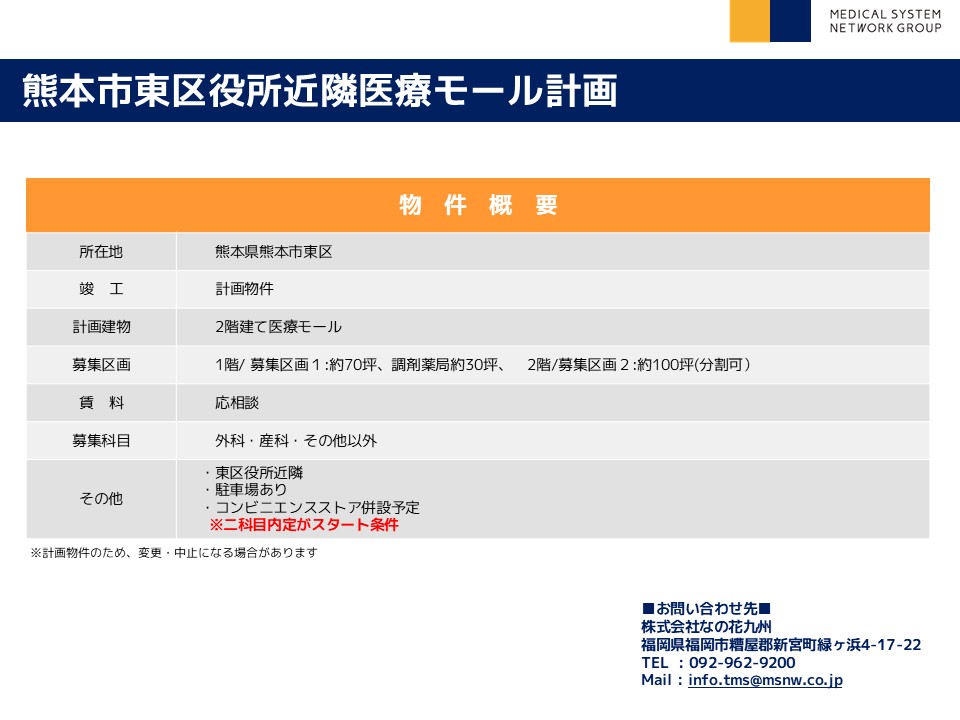Screen dimensions: 960x720
Task: Select the 竣工 row label
Action: [x=101, y=289]
